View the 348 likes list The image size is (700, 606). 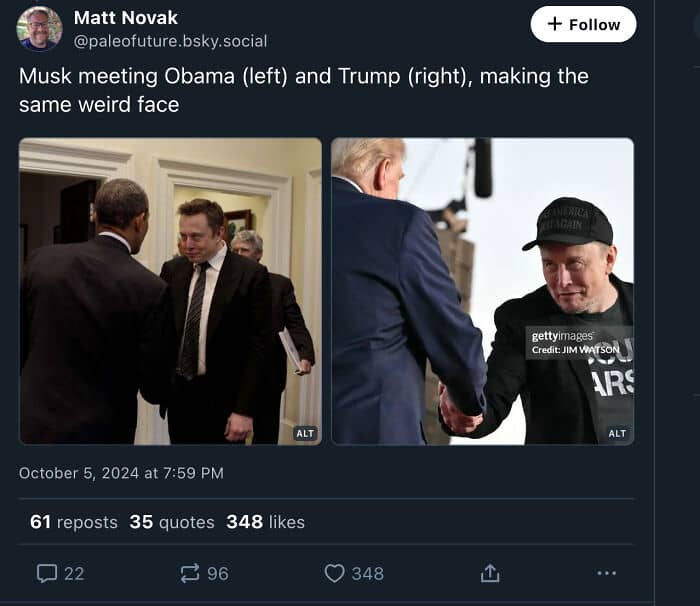coord(265,522)
